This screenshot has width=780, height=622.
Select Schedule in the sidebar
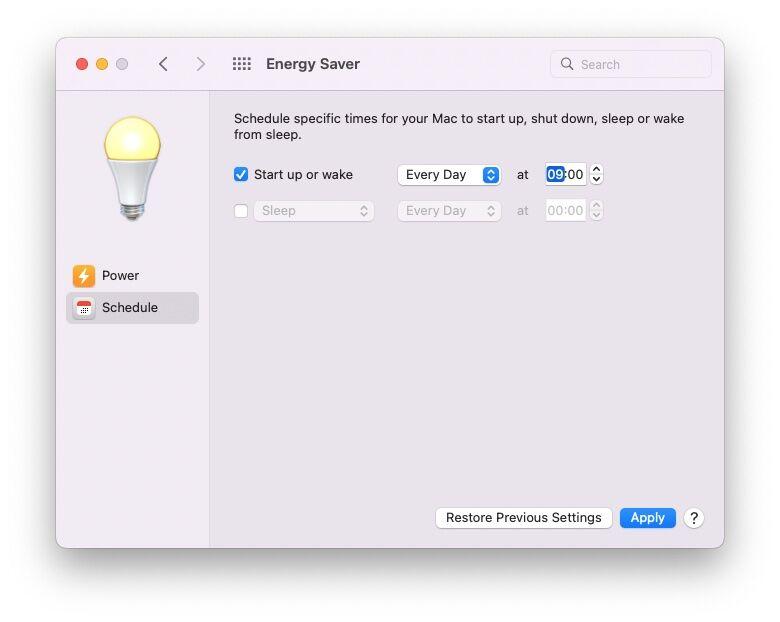tap(130, 308)
